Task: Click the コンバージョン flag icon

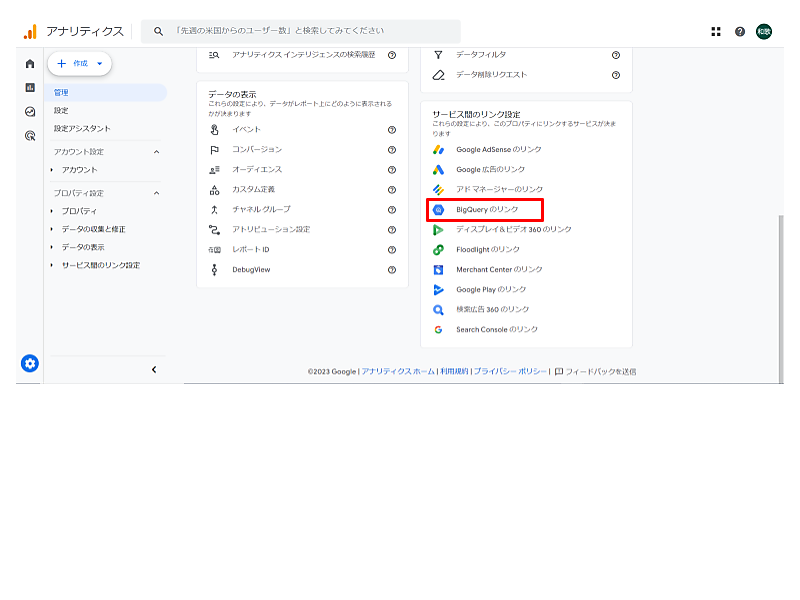Action: [214, 149]
